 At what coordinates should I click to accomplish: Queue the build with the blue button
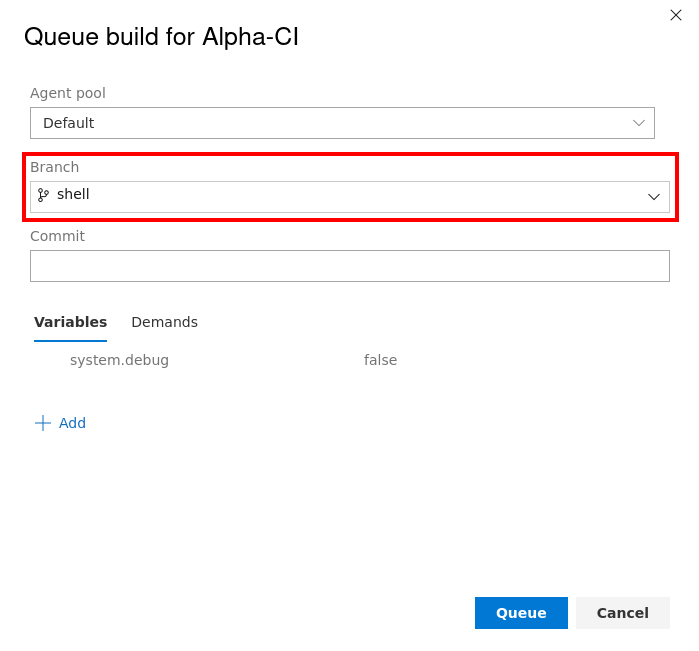point(521,613)
